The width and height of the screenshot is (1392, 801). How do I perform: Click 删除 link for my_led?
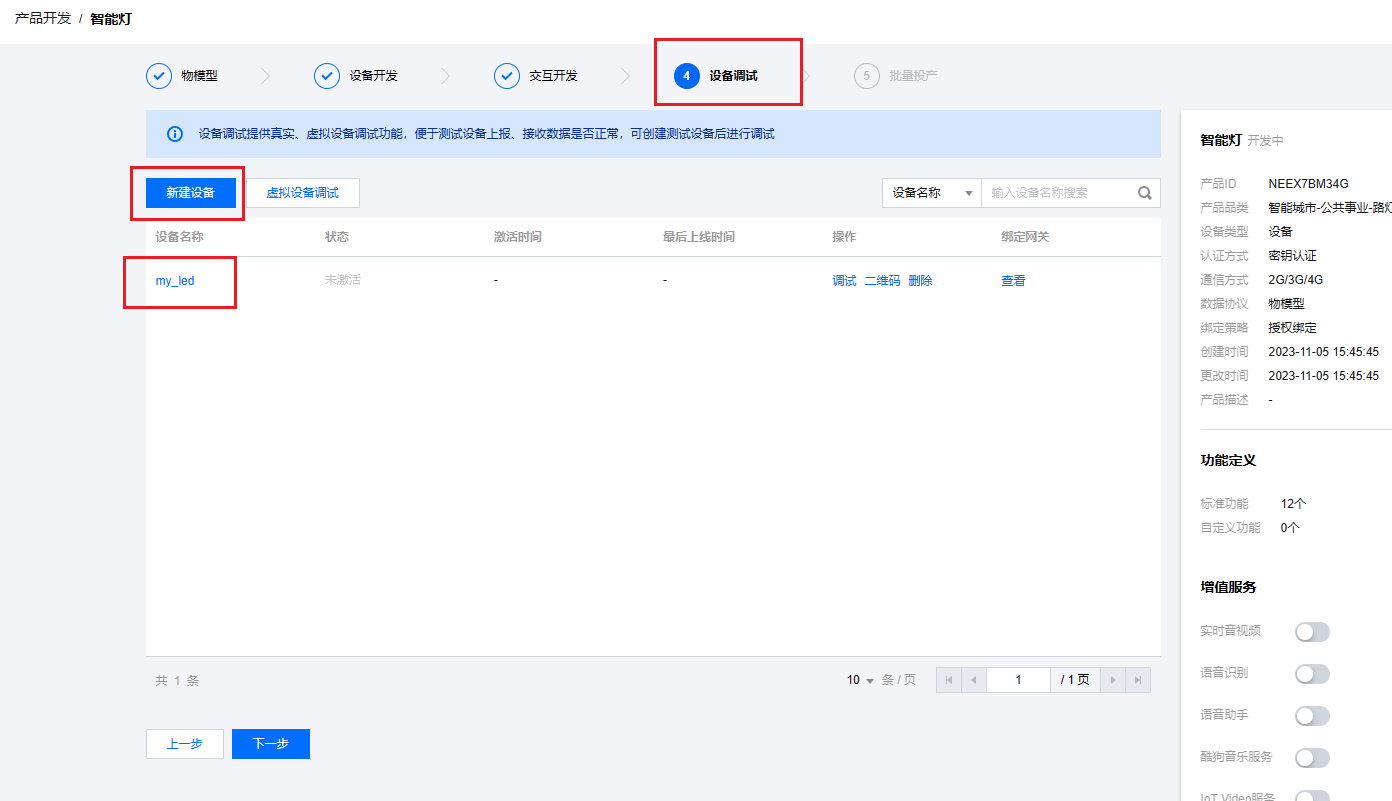920,281
